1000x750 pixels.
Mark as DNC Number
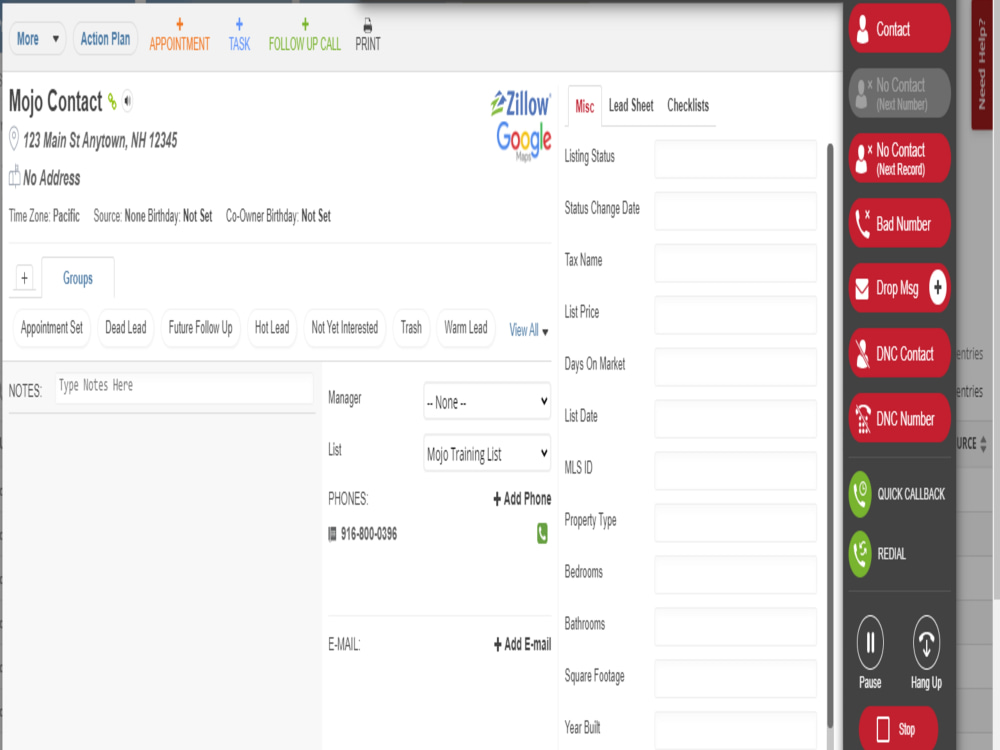click(899, 418)
